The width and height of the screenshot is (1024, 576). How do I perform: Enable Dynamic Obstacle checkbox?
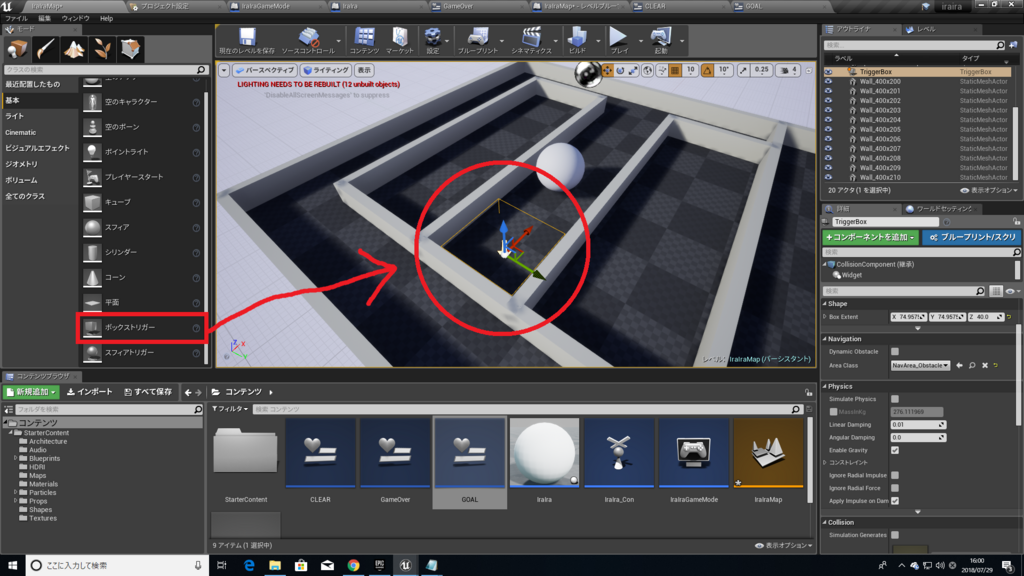(x=895, y=351)
